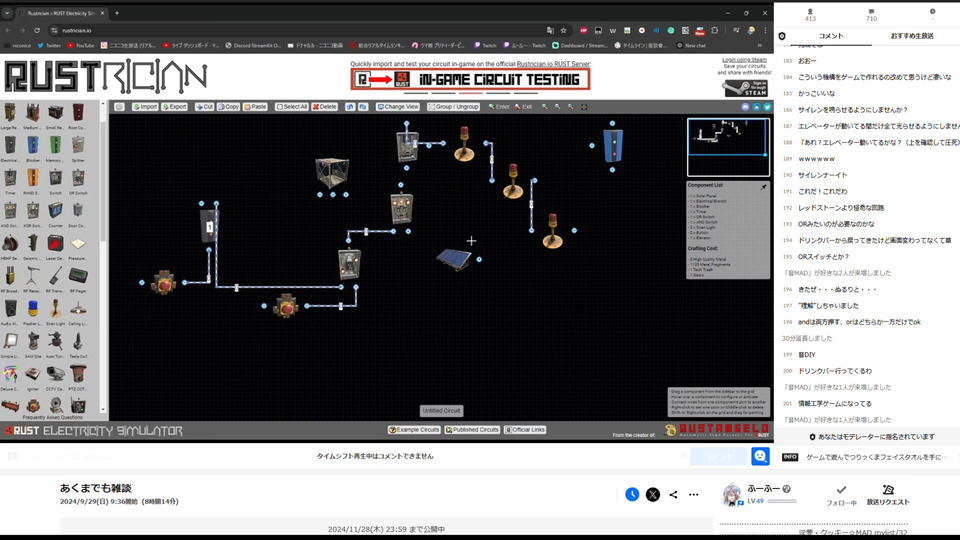Viewport: 960px width, 540px height.
Task: Click the 放送リクエスト button
Action: click(888, 495)
